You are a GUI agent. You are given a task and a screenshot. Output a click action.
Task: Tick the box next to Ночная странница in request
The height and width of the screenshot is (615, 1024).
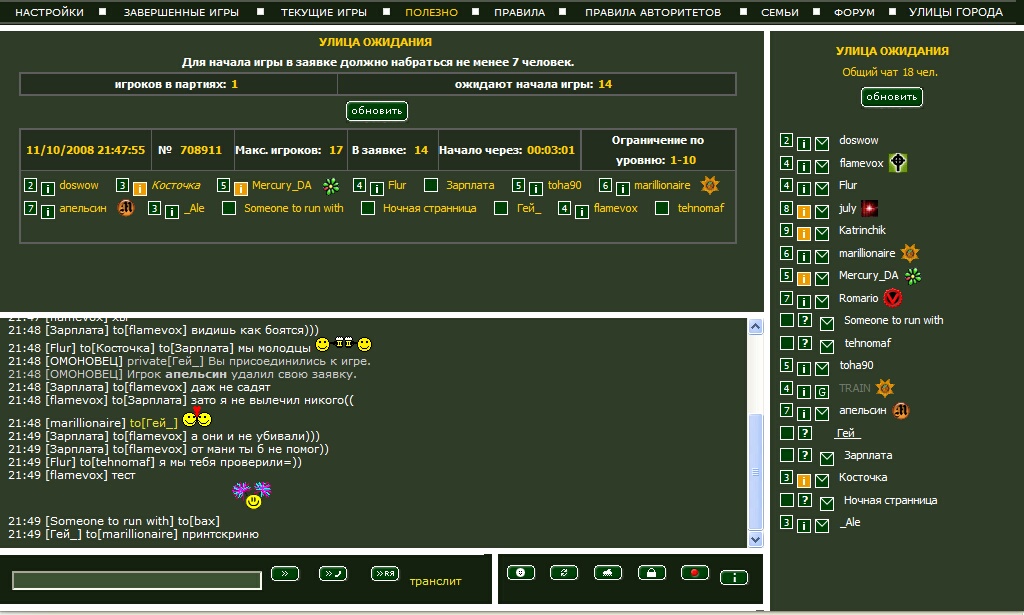coord(368,208)
